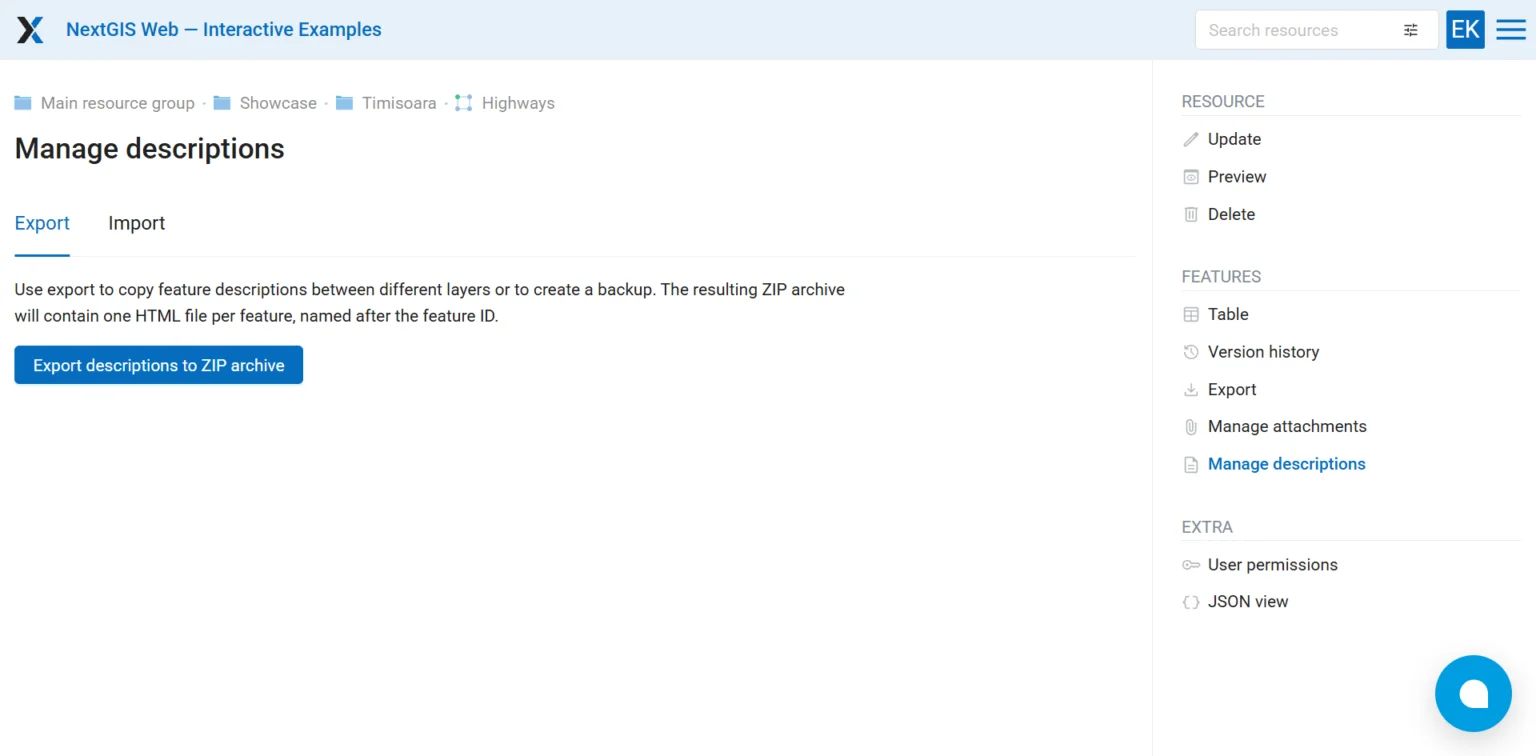Screen dimensions: 1536x756
Task: Click the trash icon beside Delete
Action: click(1191, 214)
